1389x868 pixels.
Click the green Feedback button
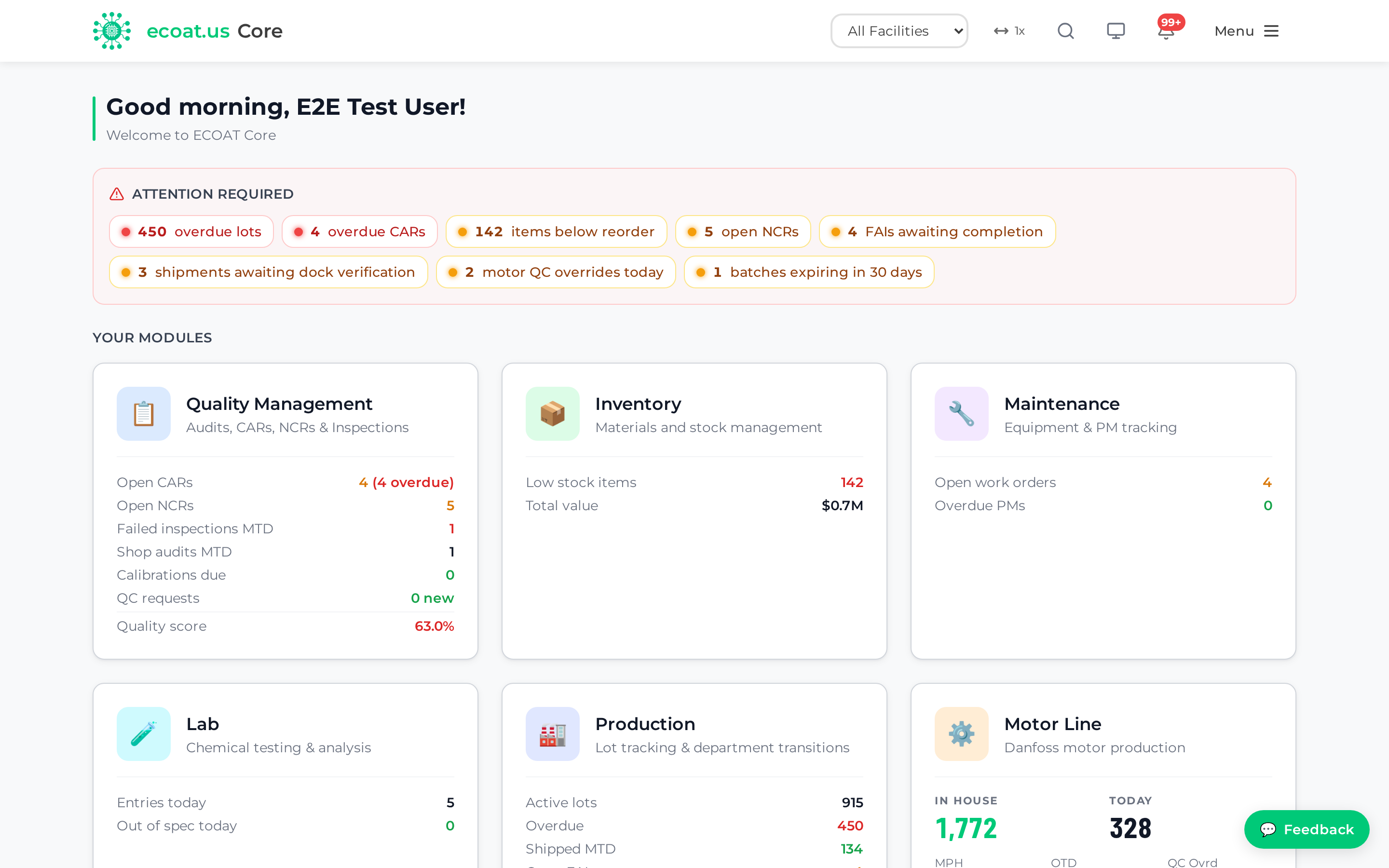click(1307, 829)
